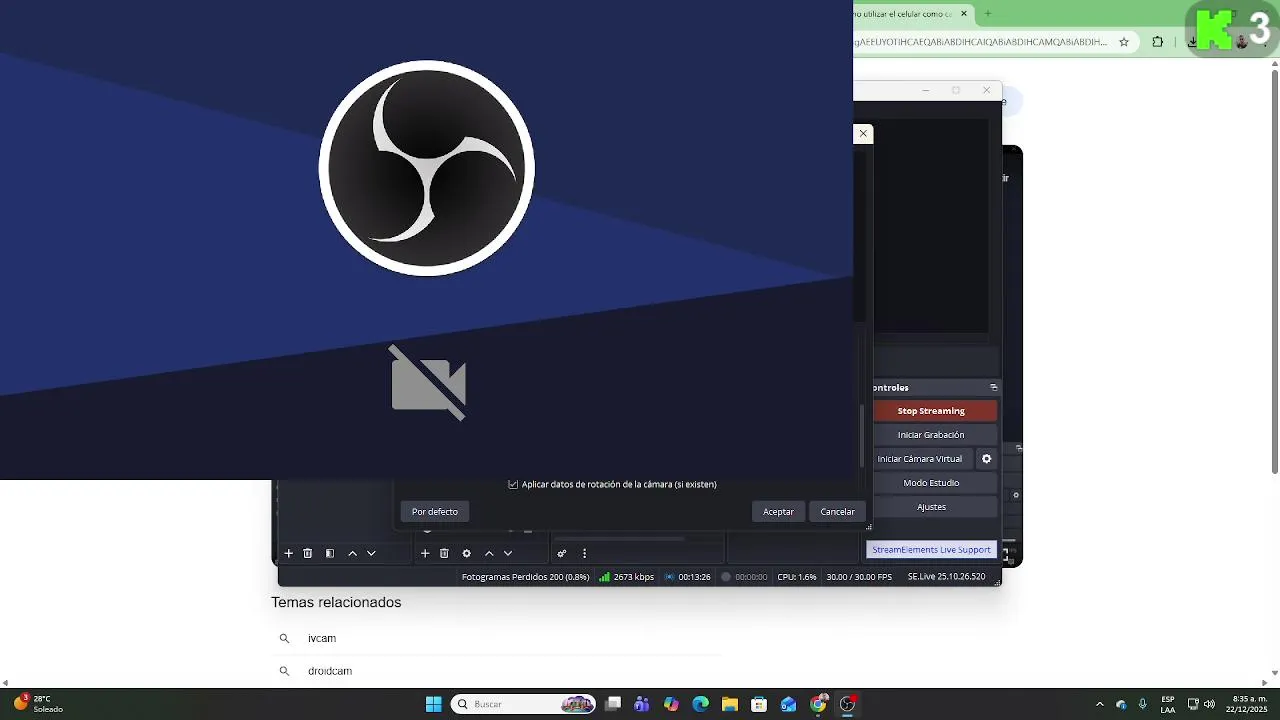
Task: Move the source up in the sources toolbar
Action: 489,553
